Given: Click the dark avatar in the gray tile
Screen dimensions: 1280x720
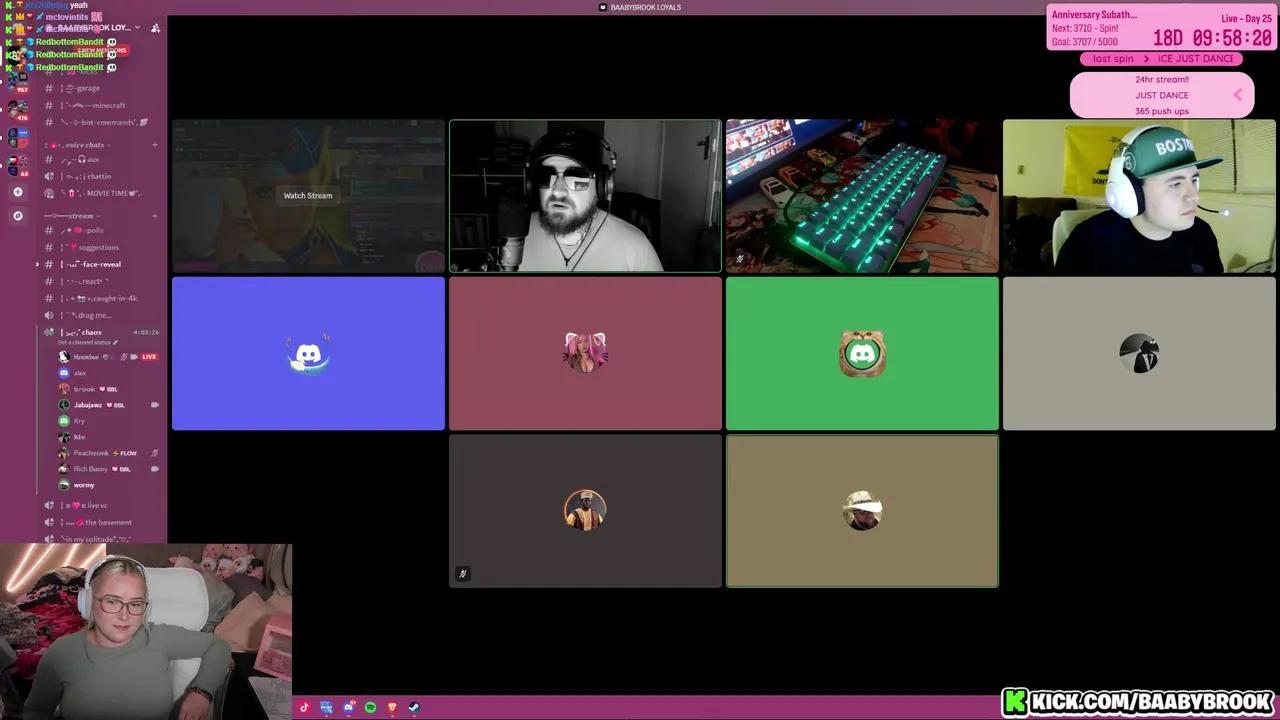Looking at the screenshot, I should [1139, 354].
